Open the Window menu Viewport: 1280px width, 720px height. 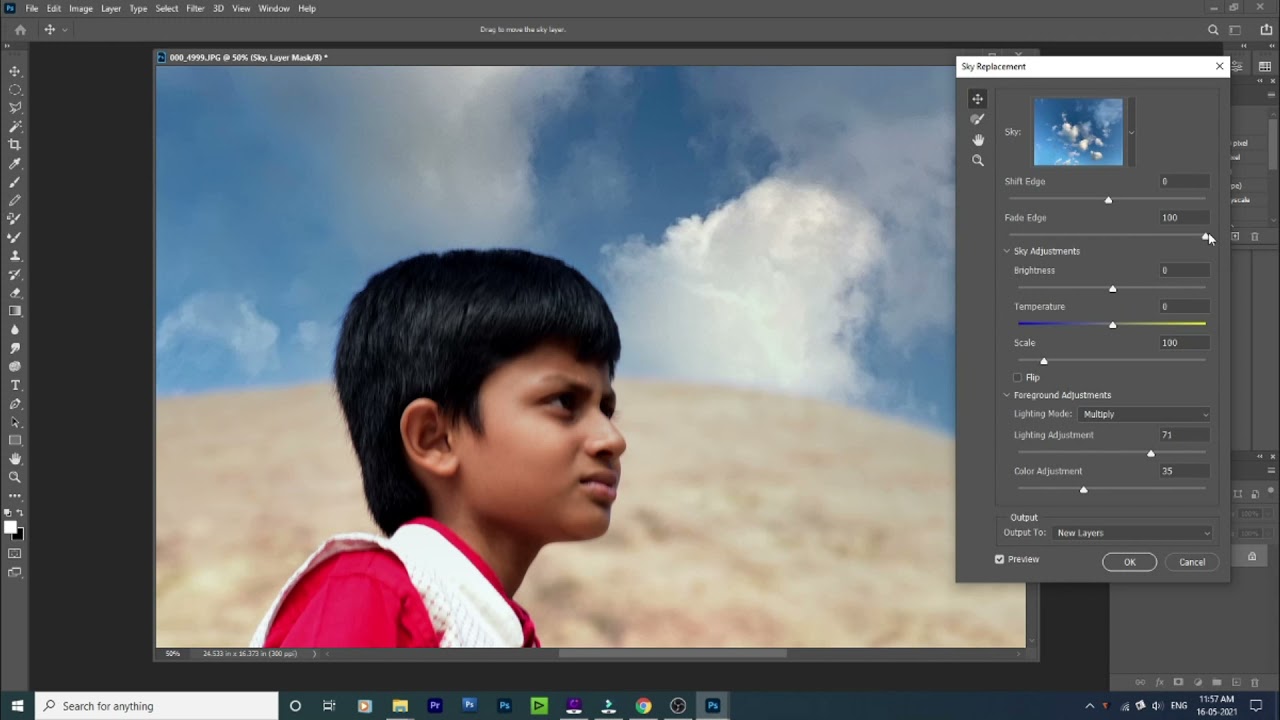point(274,8)
